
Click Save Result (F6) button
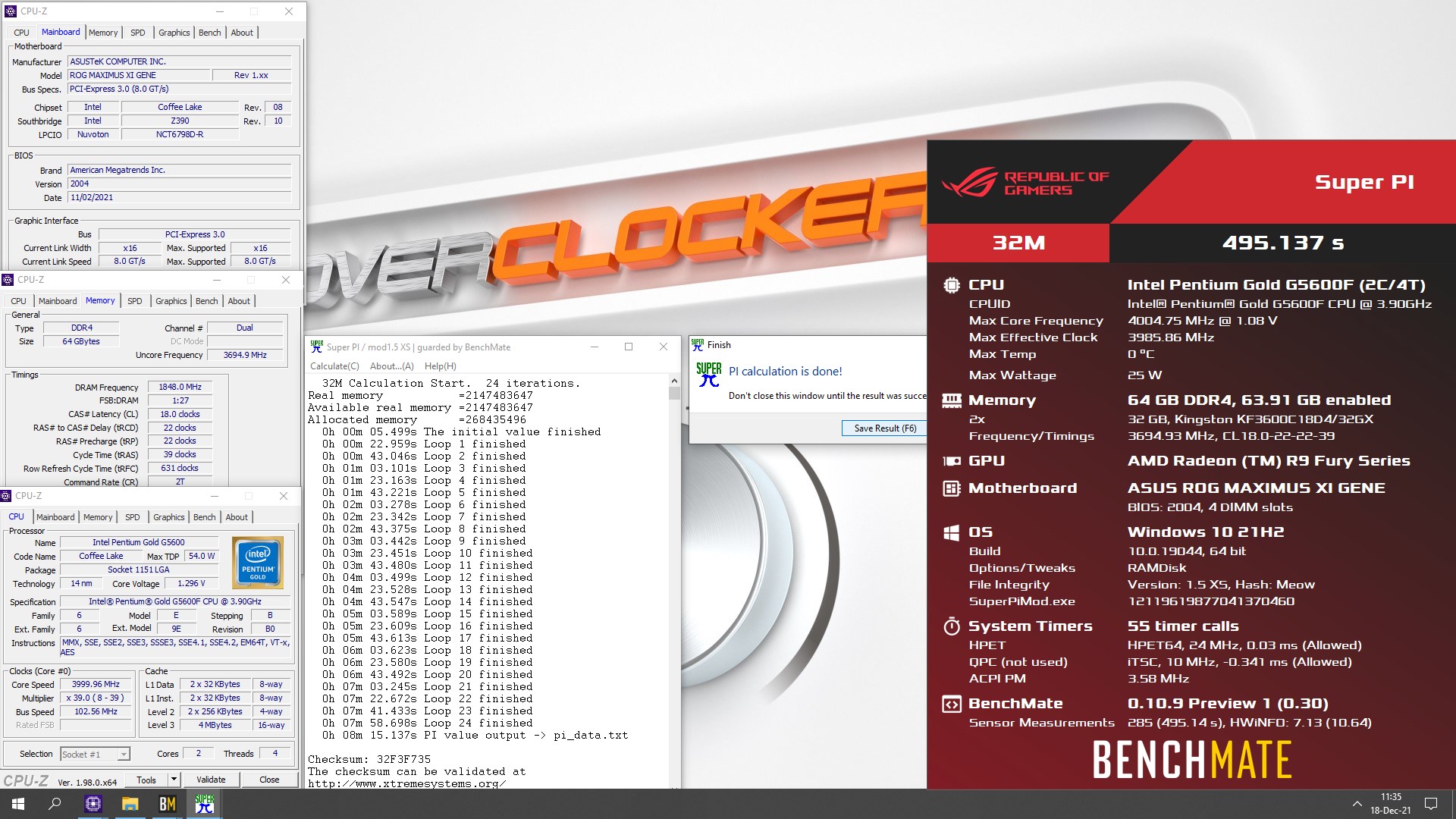(x=884, y=428)
